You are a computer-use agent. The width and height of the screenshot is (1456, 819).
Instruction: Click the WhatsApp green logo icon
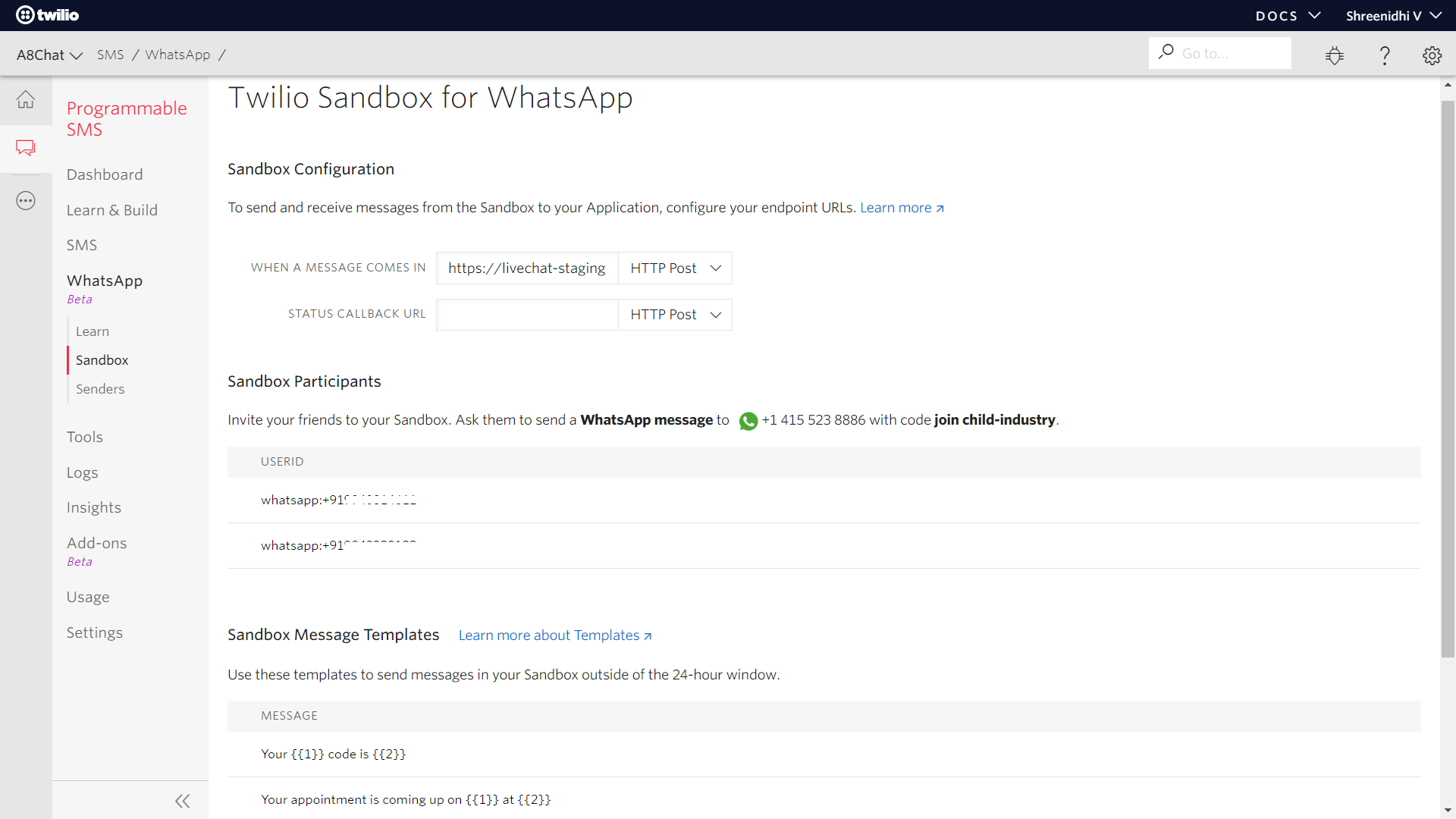click(748, 421)
